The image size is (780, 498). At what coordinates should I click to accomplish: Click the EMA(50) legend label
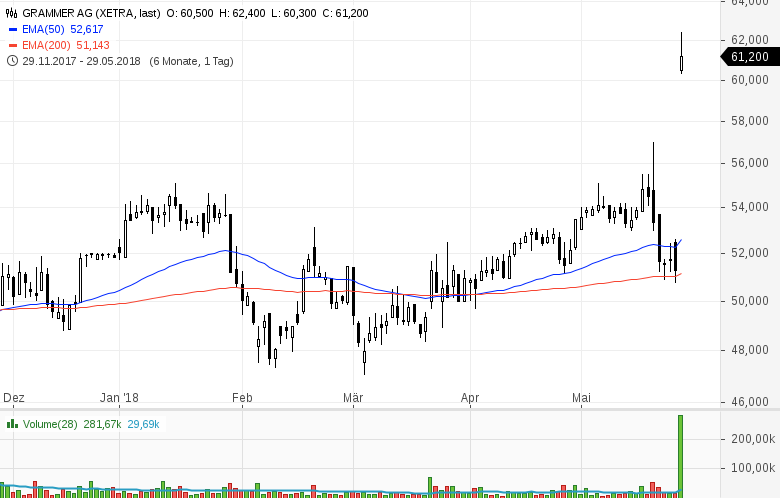(43, 29)
